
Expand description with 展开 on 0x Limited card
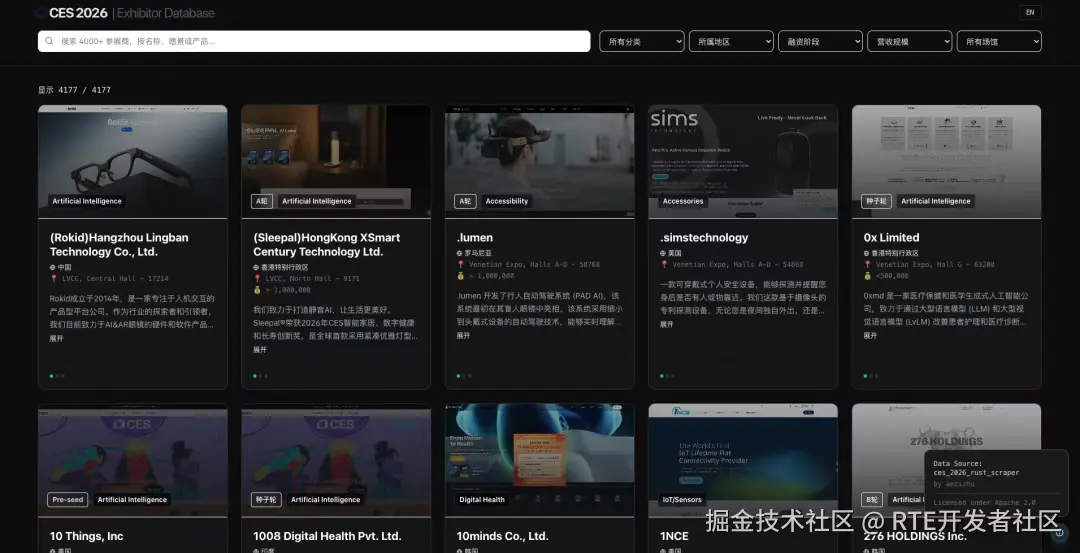coord(870,335)
